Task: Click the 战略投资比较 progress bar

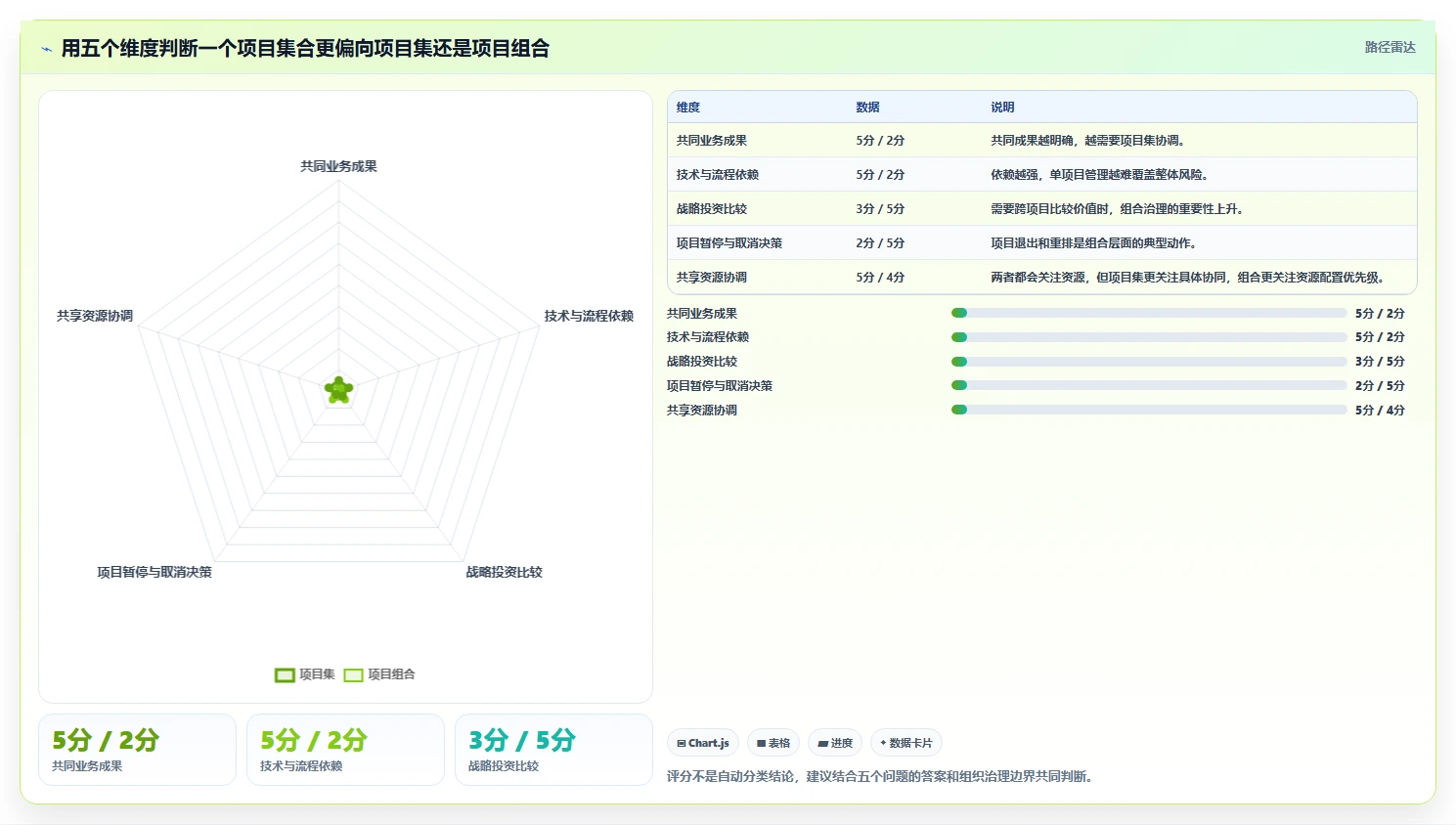Action: [x=1149, y=362]
